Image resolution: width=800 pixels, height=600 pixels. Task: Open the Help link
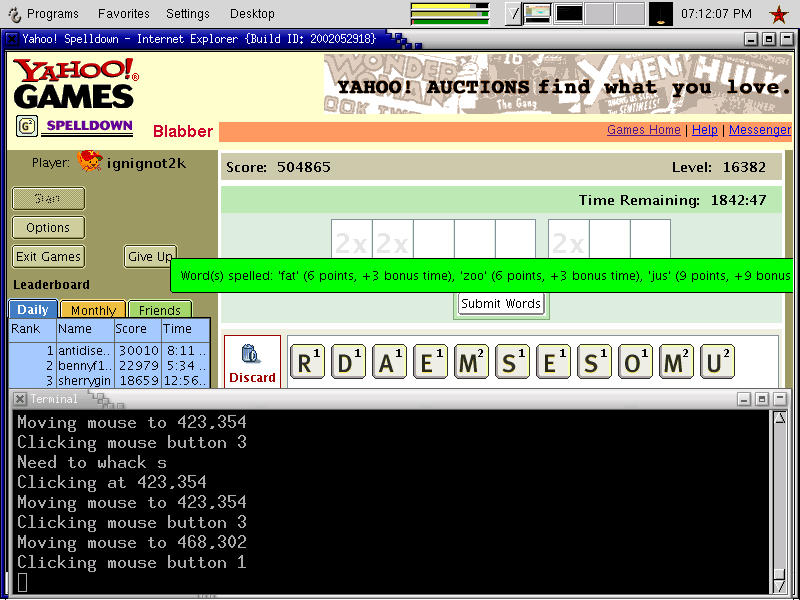[705, 130]
